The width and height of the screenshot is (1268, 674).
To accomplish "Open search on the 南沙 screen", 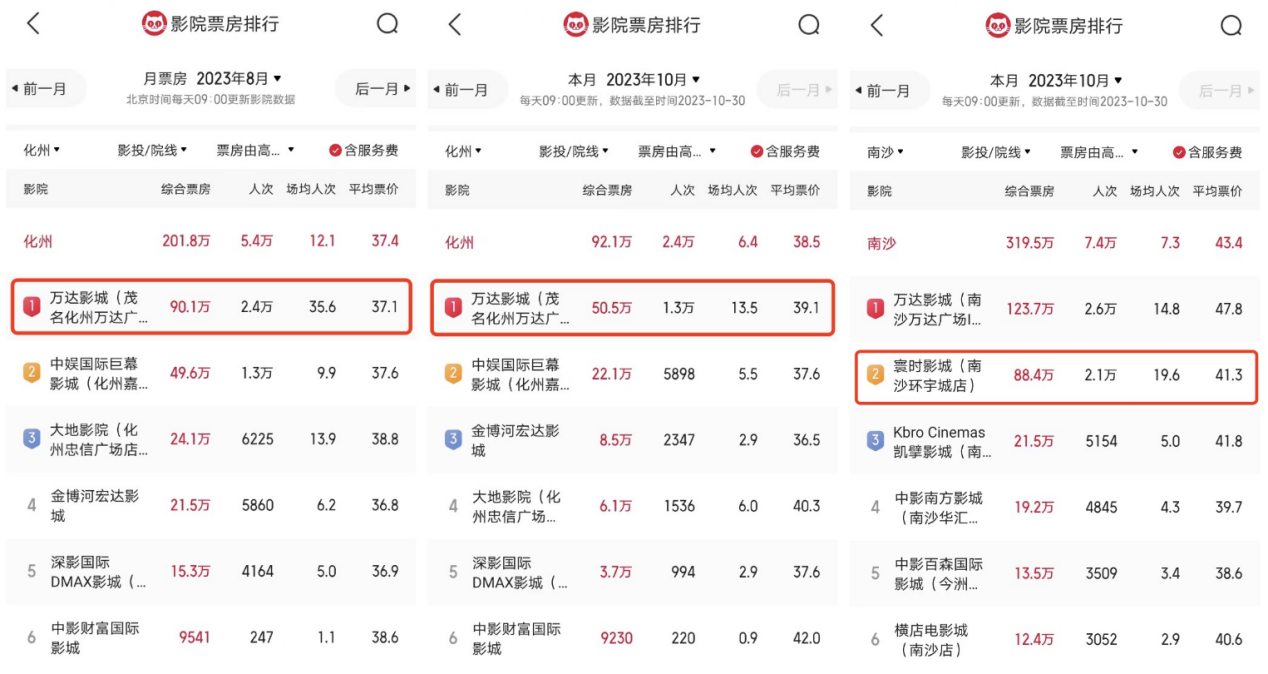I will 1231,25.
